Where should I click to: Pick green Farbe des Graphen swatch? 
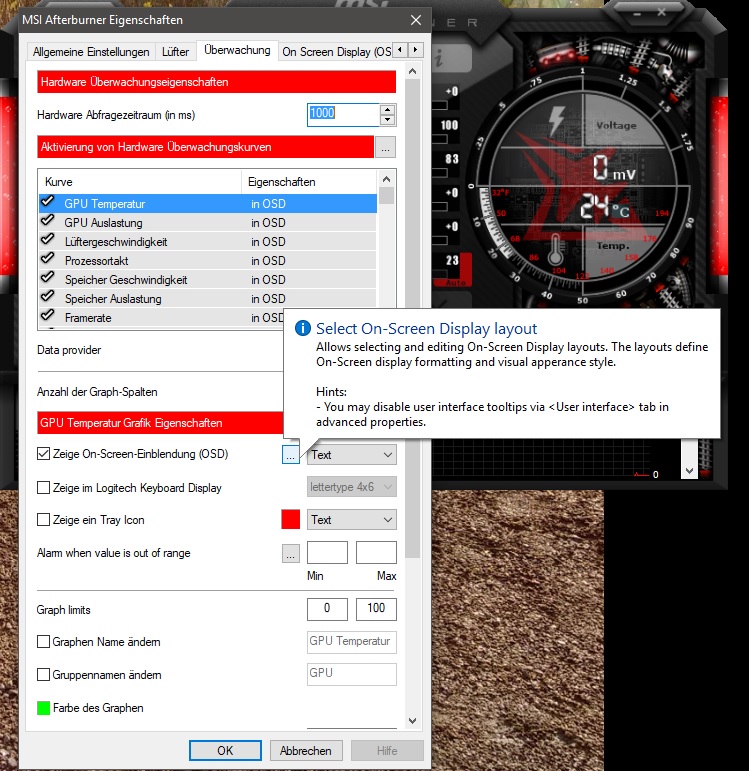point(43,708)
